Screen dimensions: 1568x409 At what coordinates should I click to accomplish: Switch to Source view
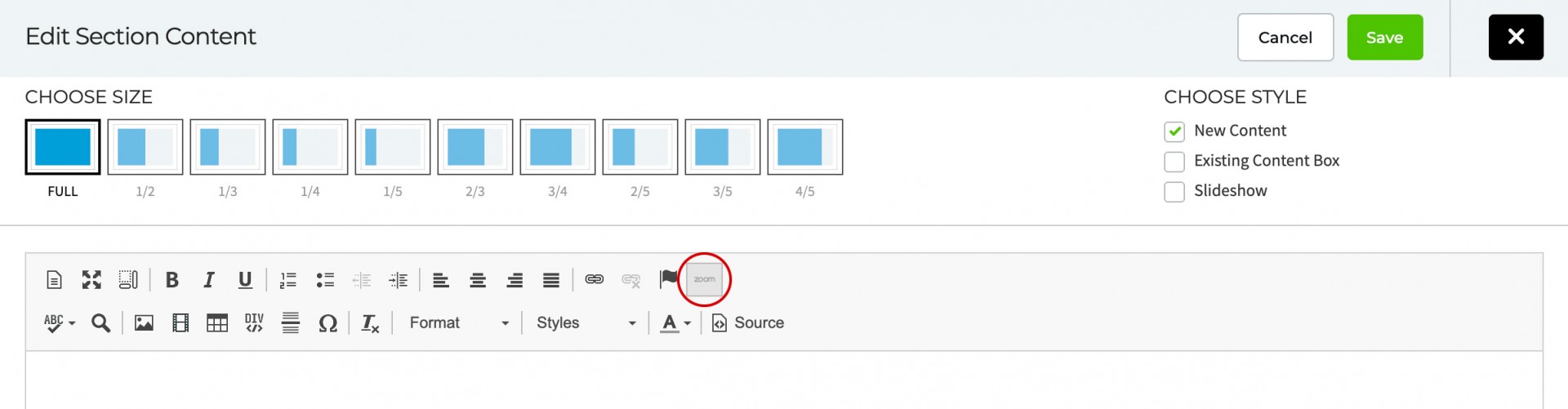click(748, 323)
